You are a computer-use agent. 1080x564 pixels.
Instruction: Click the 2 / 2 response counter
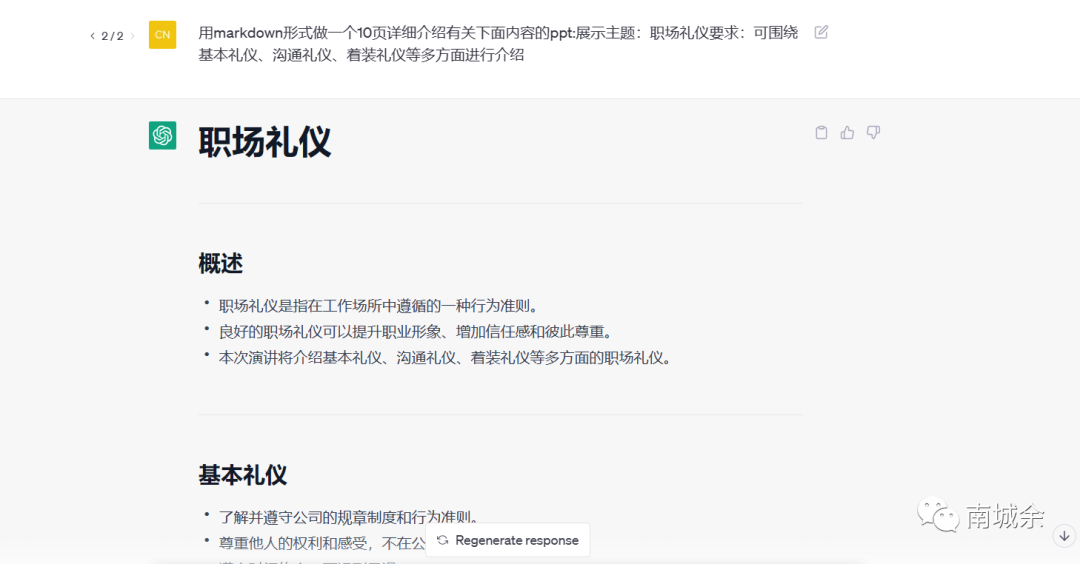pyautogui.click(x=112, y=36)
